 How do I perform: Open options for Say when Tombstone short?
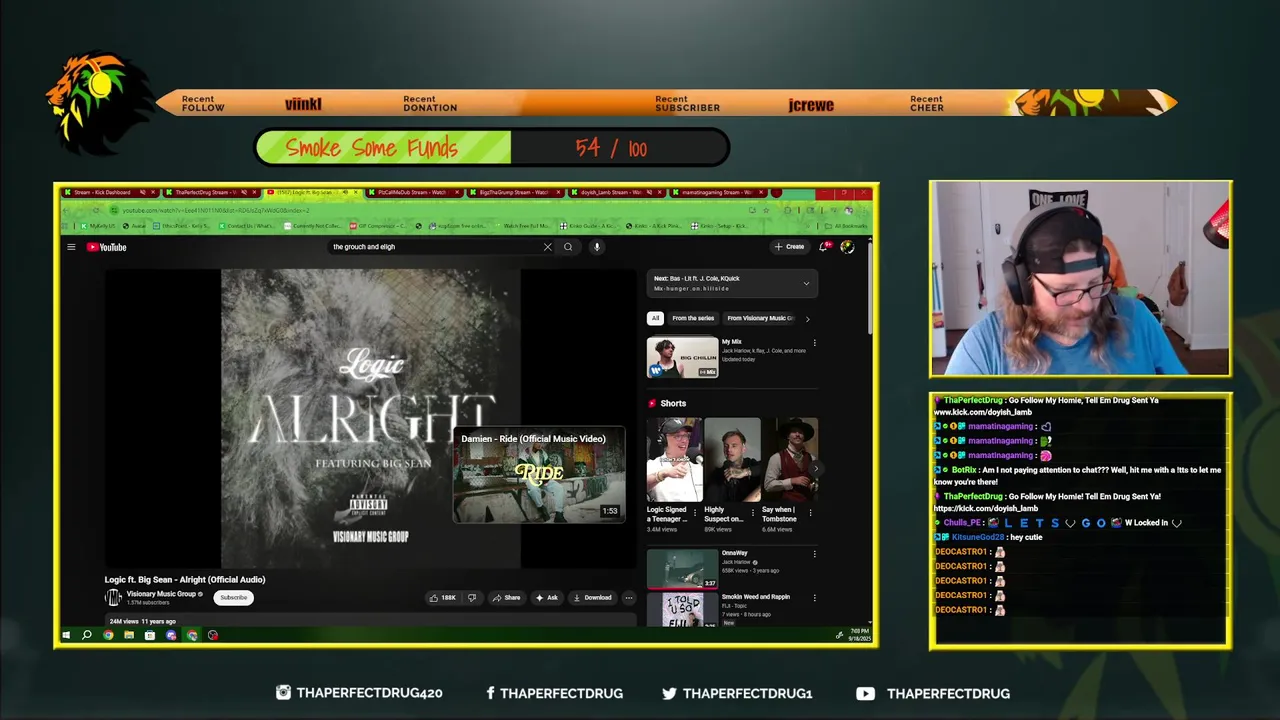(x=809, y=512)
